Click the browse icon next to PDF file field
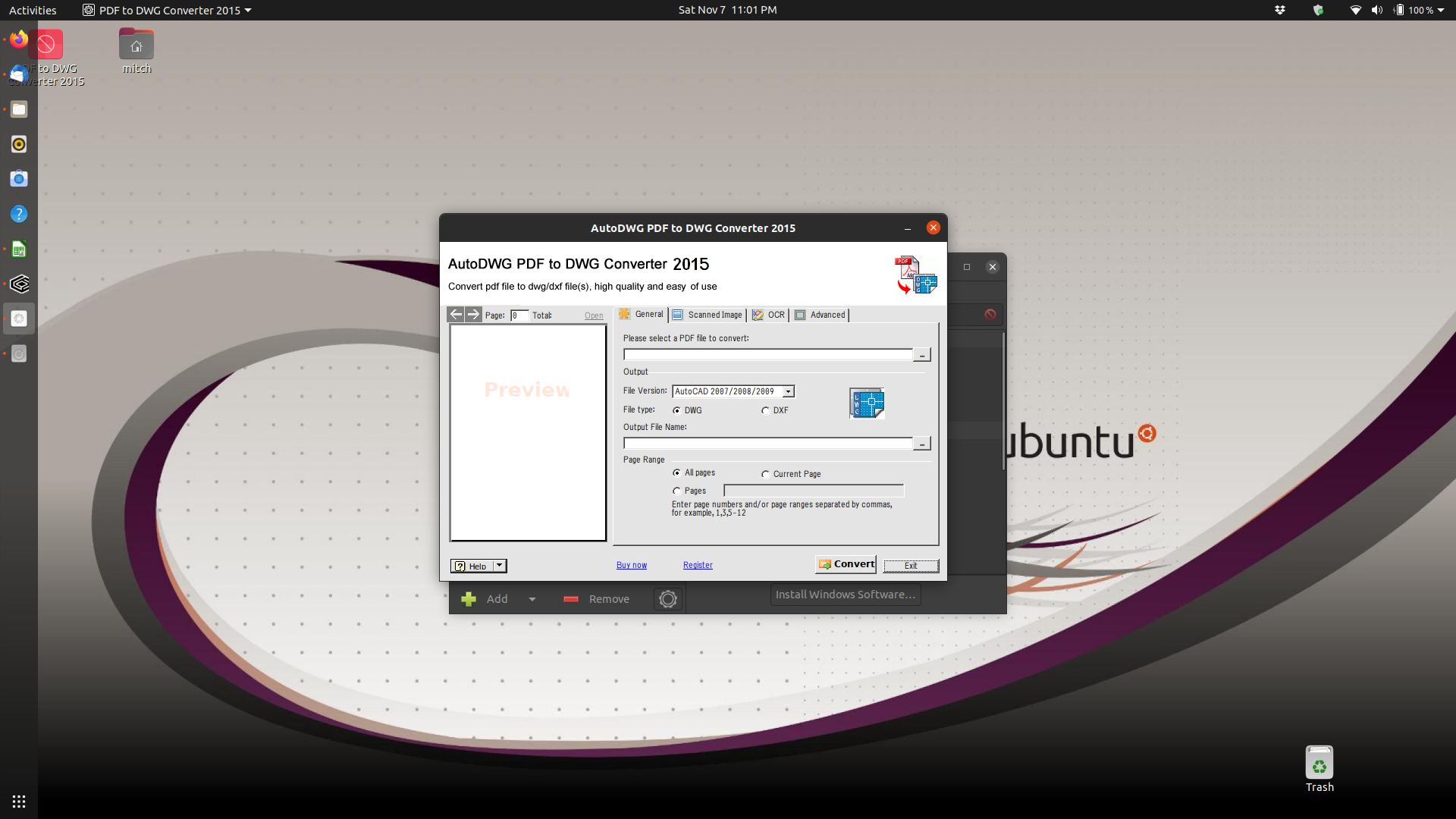The height and width of the screenshot is (819, 1456). point(921,354)
